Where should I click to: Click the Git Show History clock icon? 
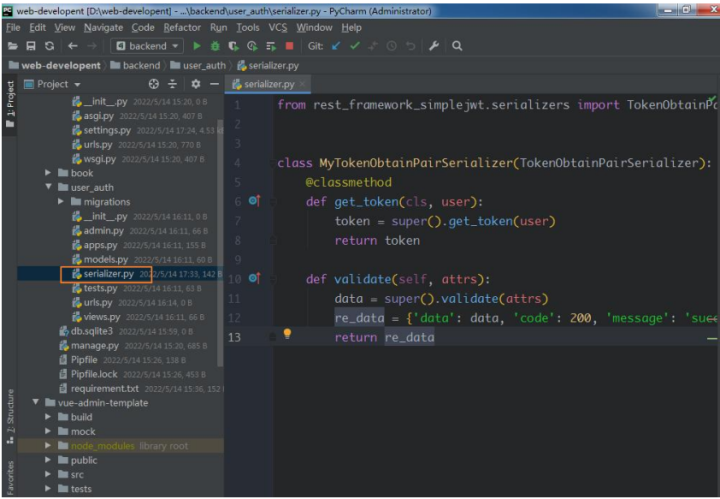point(391,46)
